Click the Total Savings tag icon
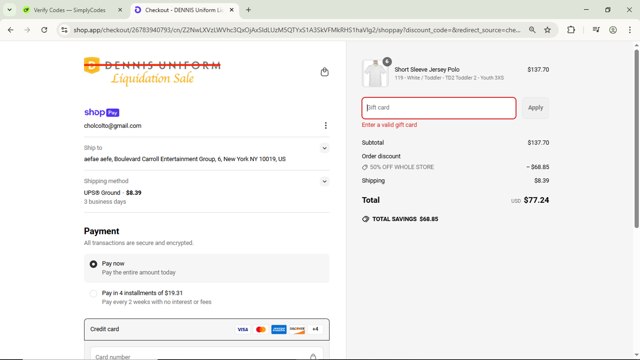640x360 pixels. point(365,219)
